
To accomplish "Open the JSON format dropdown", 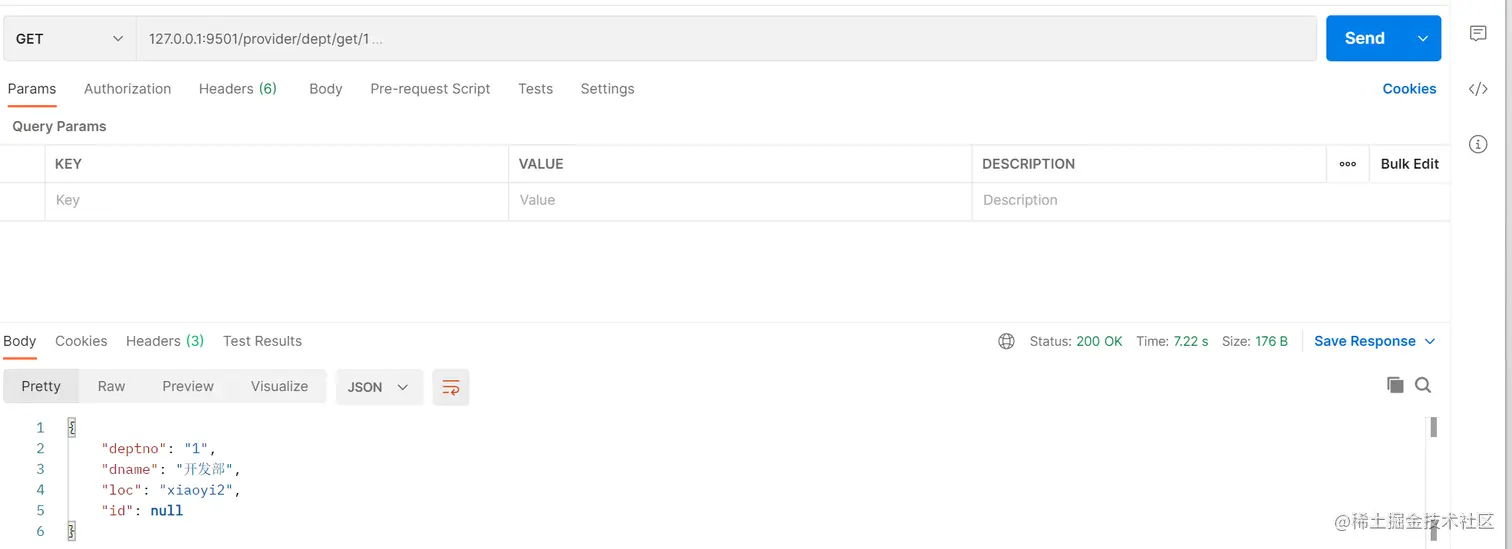I will 379,387.
